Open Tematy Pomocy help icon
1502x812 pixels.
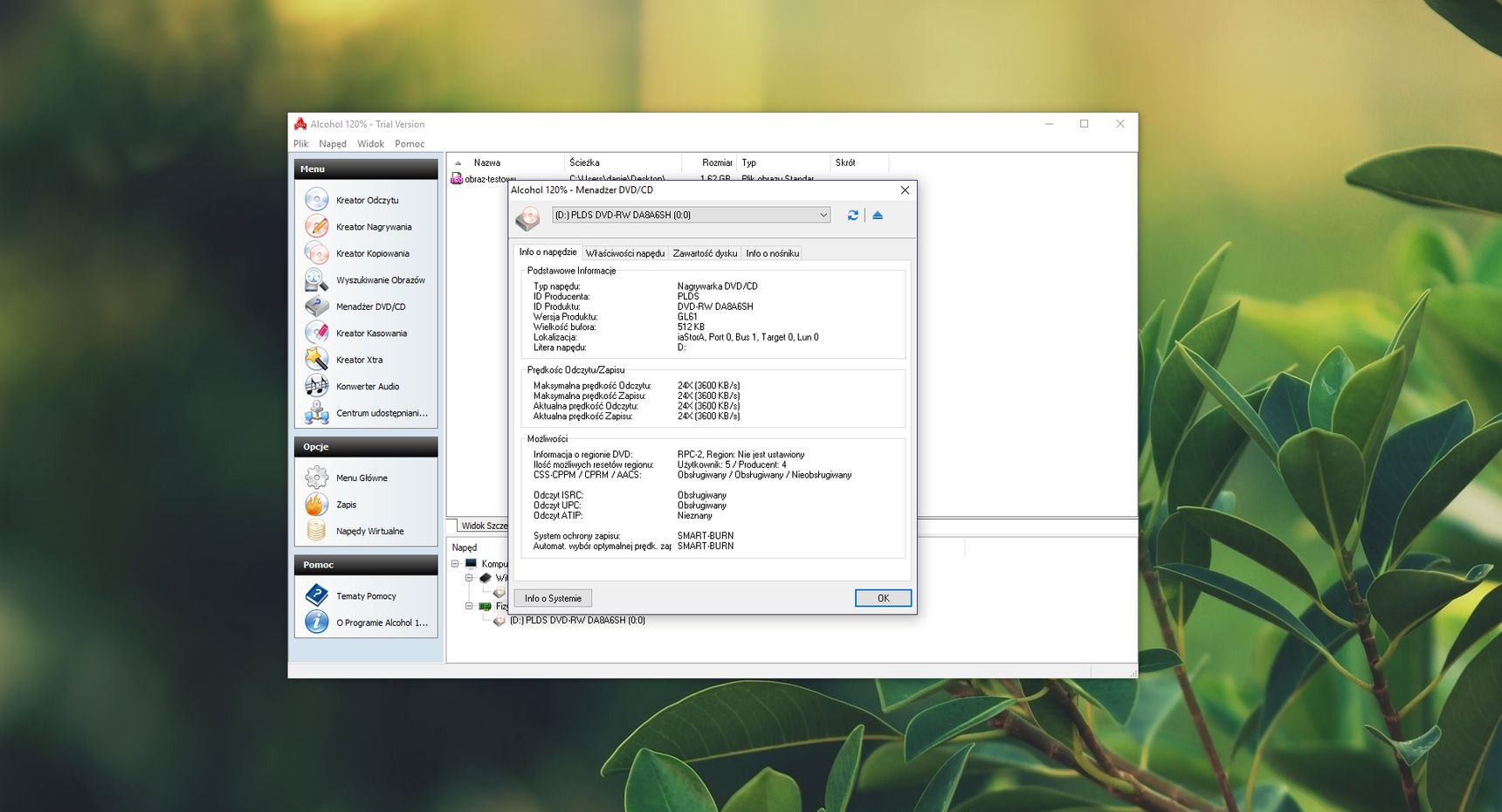coord(316,595)
